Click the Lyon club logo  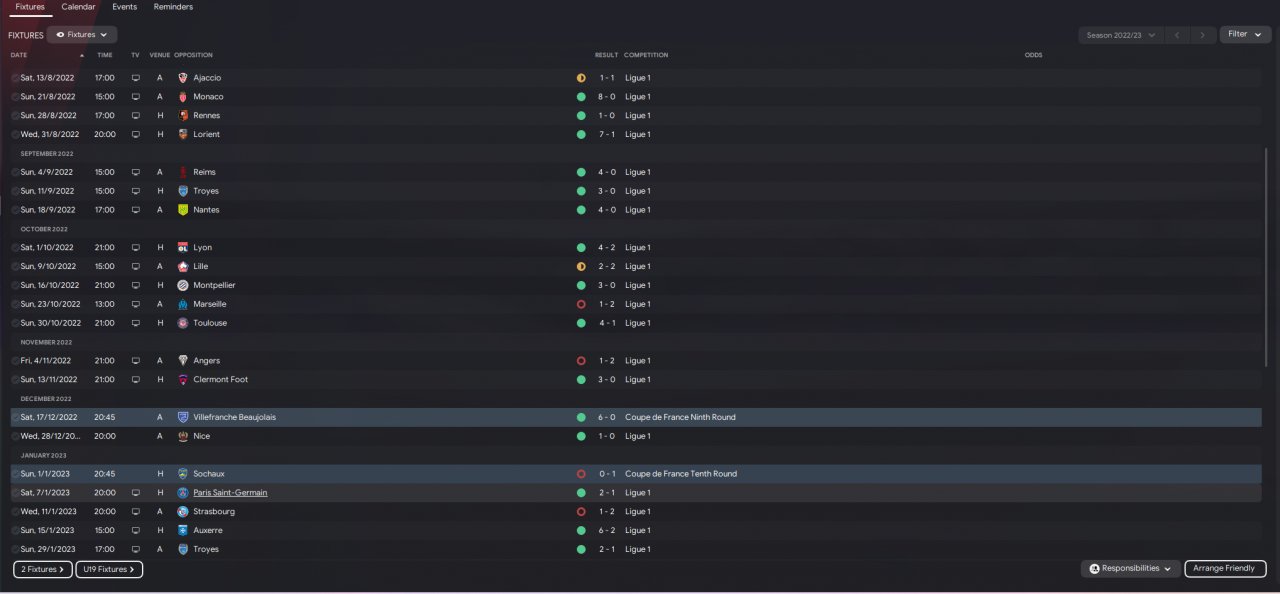(183, 248)
